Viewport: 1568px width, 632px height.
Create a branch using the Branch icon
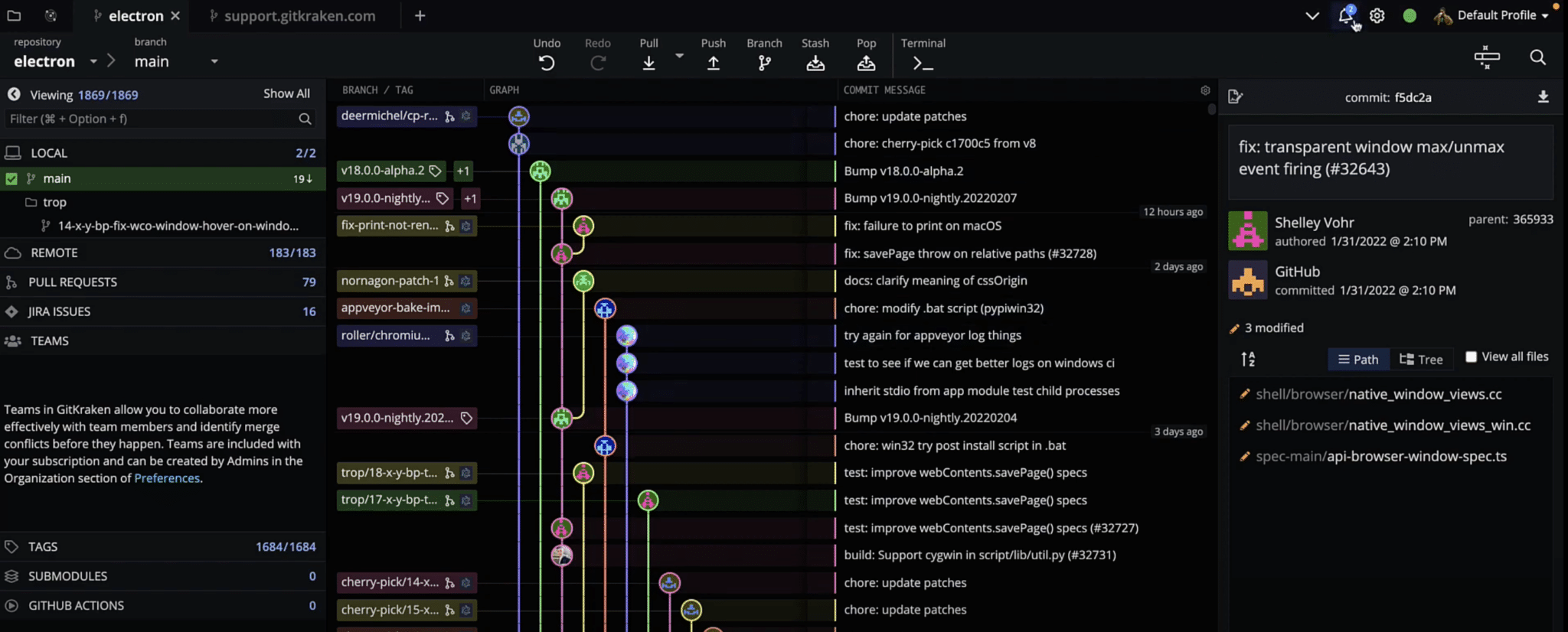764,63
